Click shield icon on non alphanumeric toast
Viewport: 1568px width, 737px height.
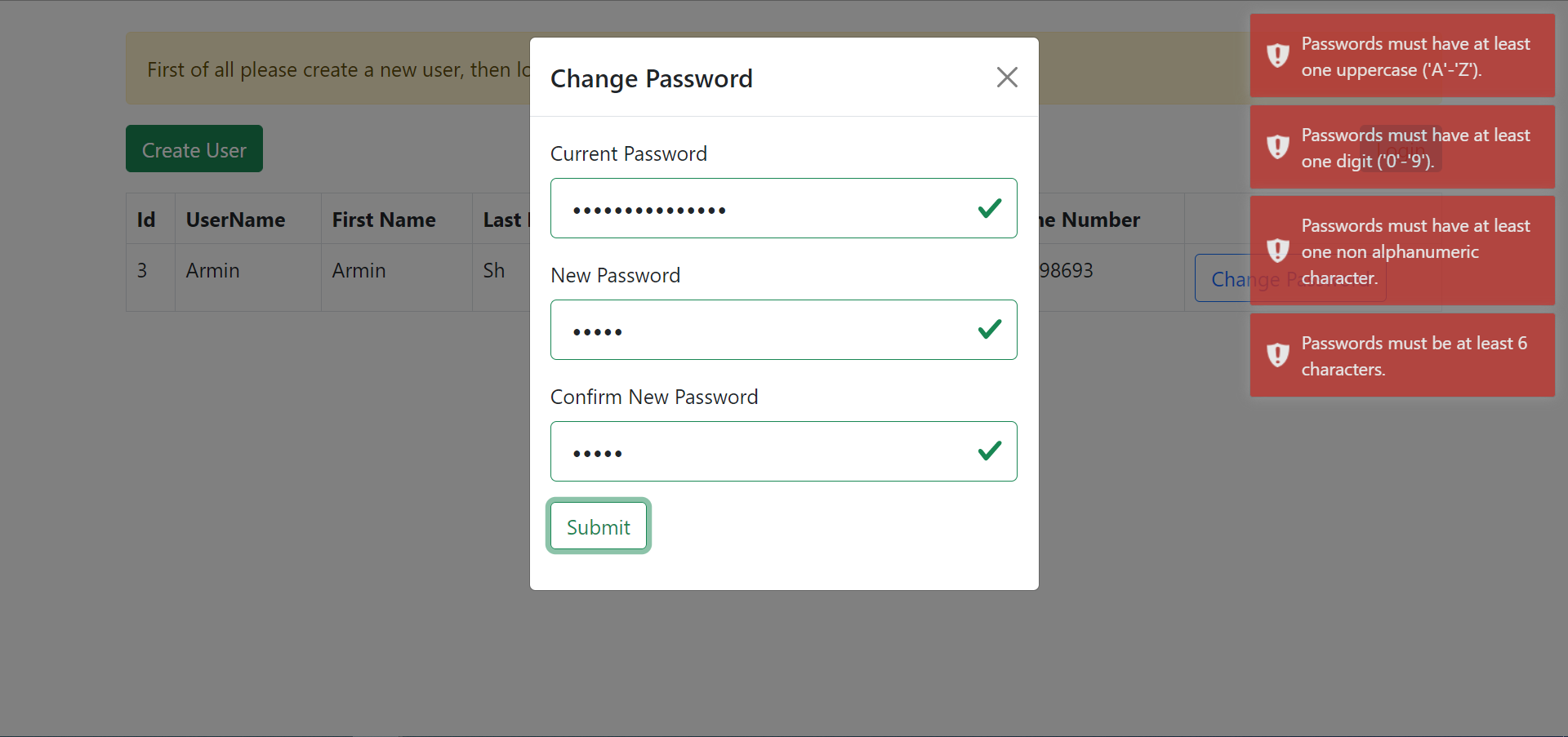1277,251
